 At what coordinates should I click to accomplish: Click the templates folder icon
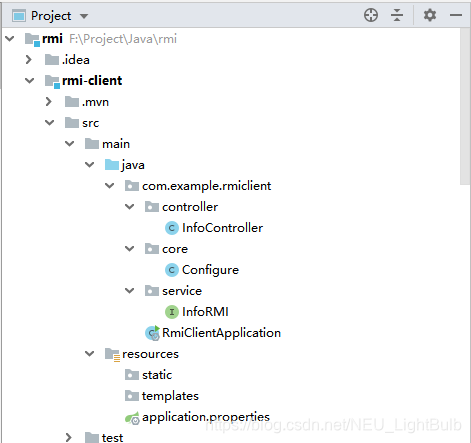(x=132, y=396)
